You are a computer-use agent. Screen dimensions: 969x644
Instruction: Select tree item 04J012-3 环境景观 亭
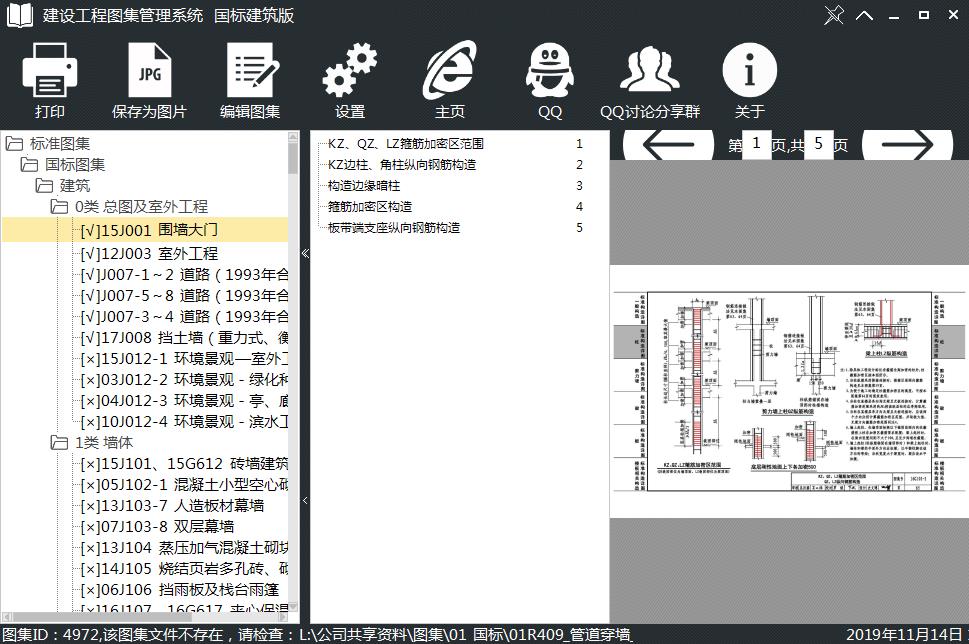click(x=184, y=400)
